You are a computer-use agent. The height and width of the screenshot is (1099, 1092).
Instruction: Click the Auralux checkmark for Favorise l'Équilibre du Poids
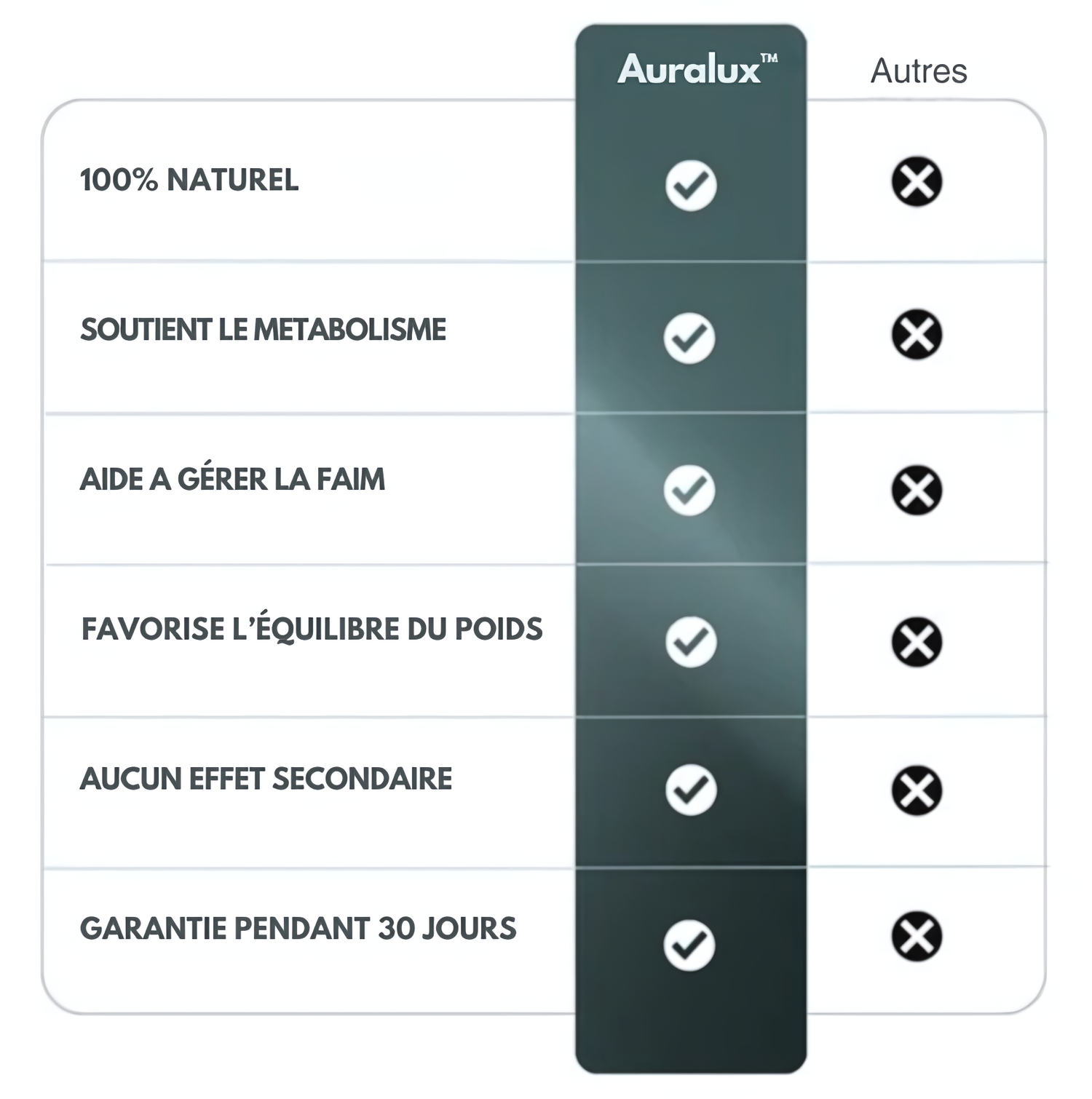pyautogui.click(x=691, y=642)
